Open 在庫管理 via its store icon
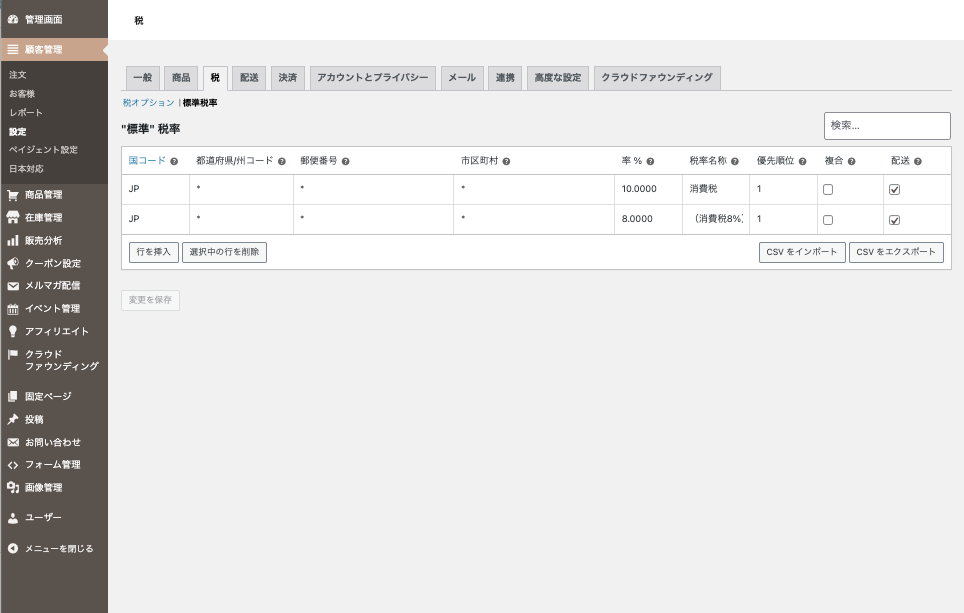 click(13, 218)
